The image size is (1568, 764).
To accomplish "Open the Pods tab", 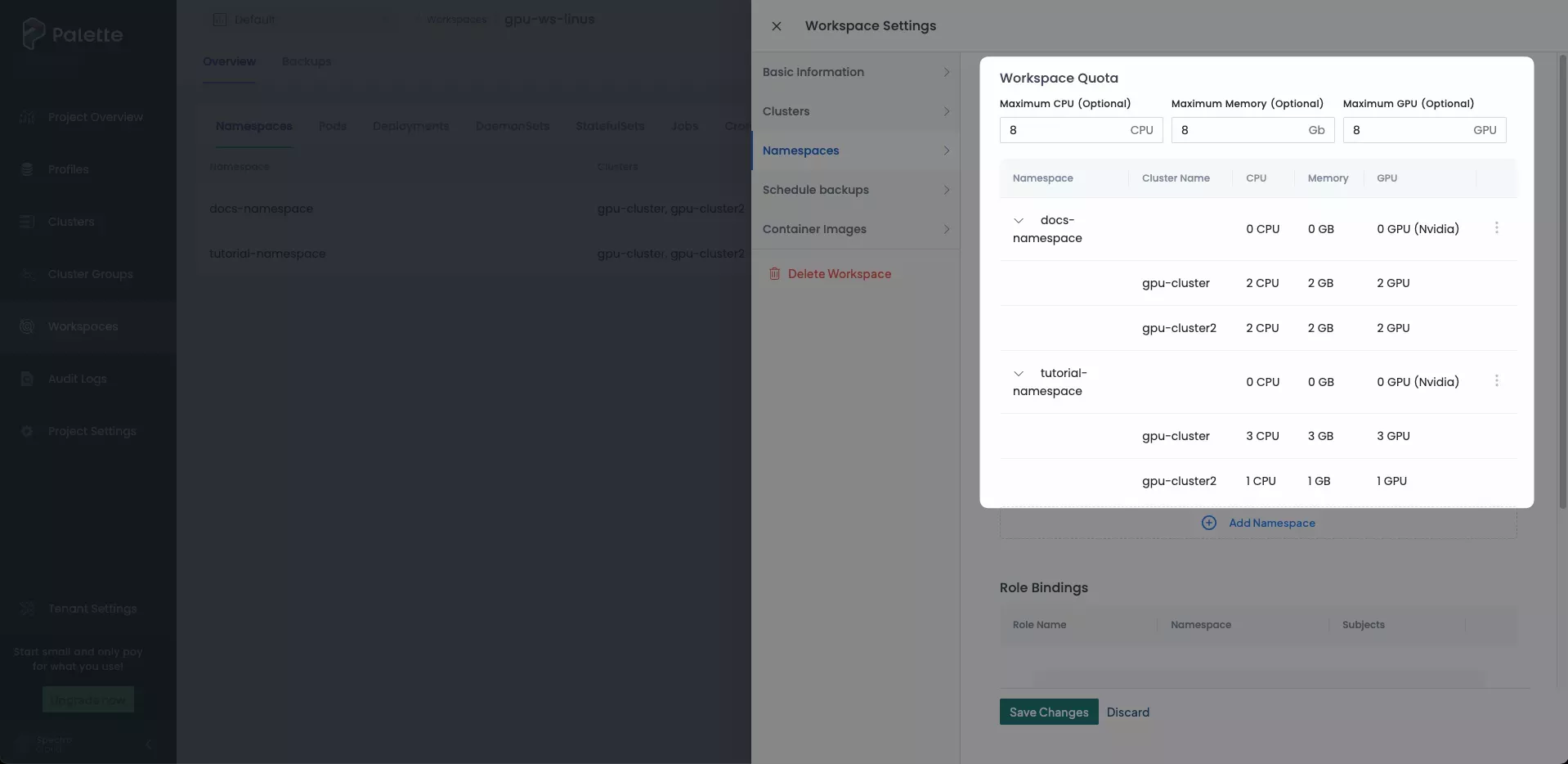I will [333, 126].
